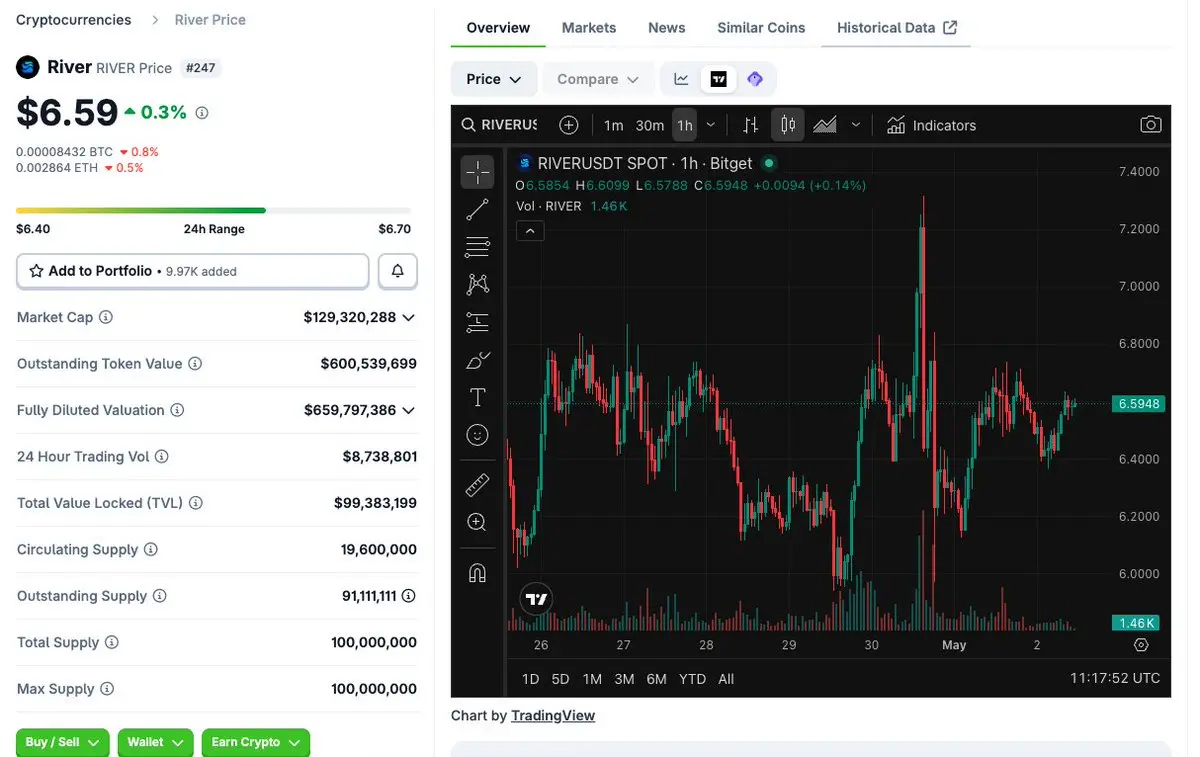
Task: Open the Earn Crypto dropdown
Action: [256, 742]
